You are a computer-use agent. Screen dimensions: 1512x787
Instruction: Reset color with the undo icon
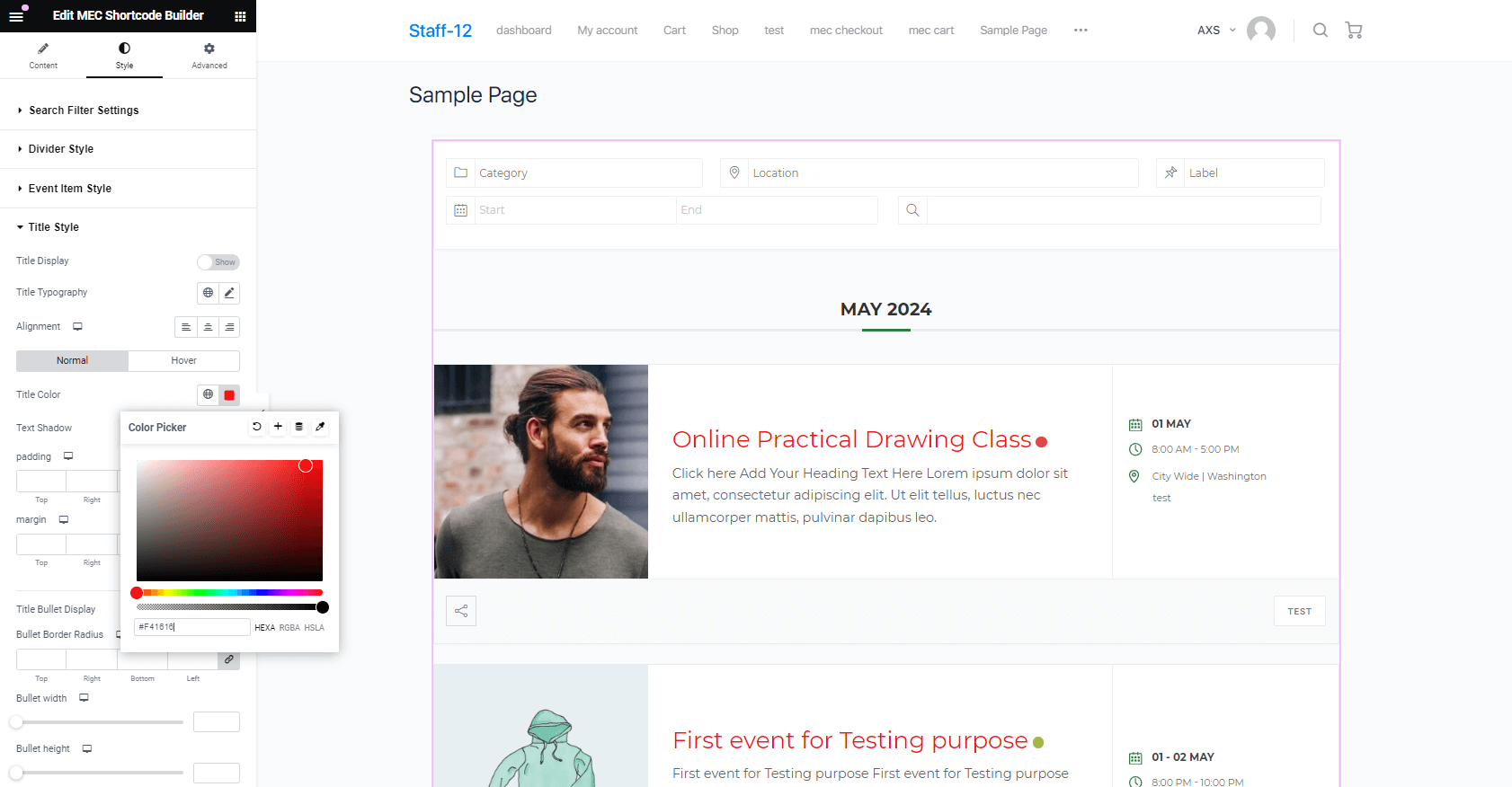pos(257,427)
